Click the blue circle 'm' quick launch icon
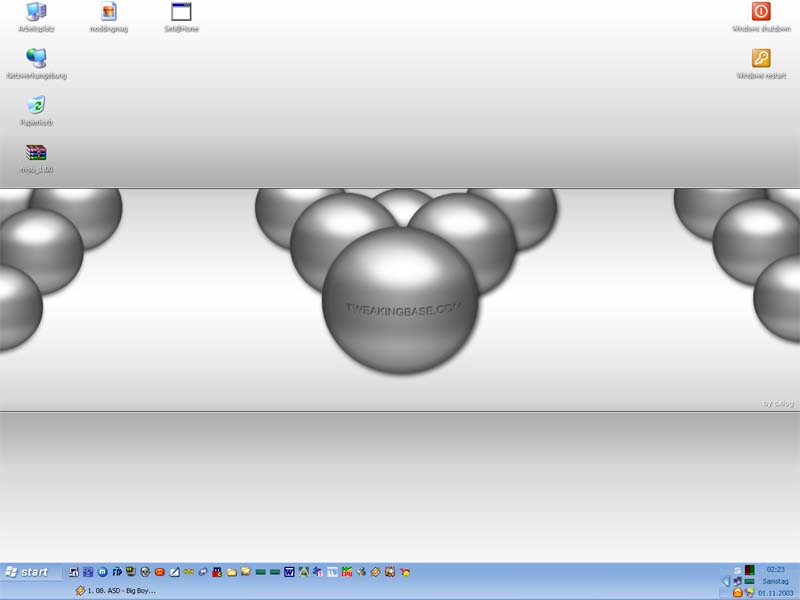The height and width of the screenshot is (600, 800). pos(103,572)
